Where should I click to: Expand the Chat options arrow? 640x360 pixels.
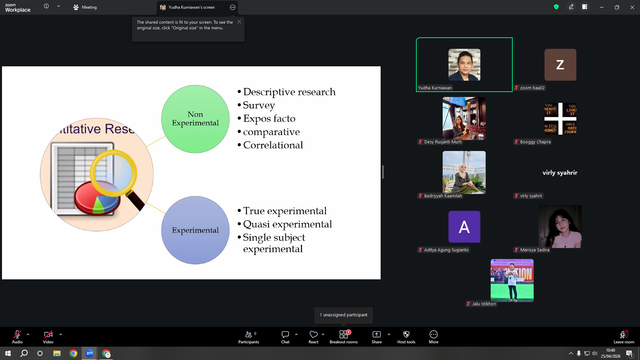click(296, 334)
